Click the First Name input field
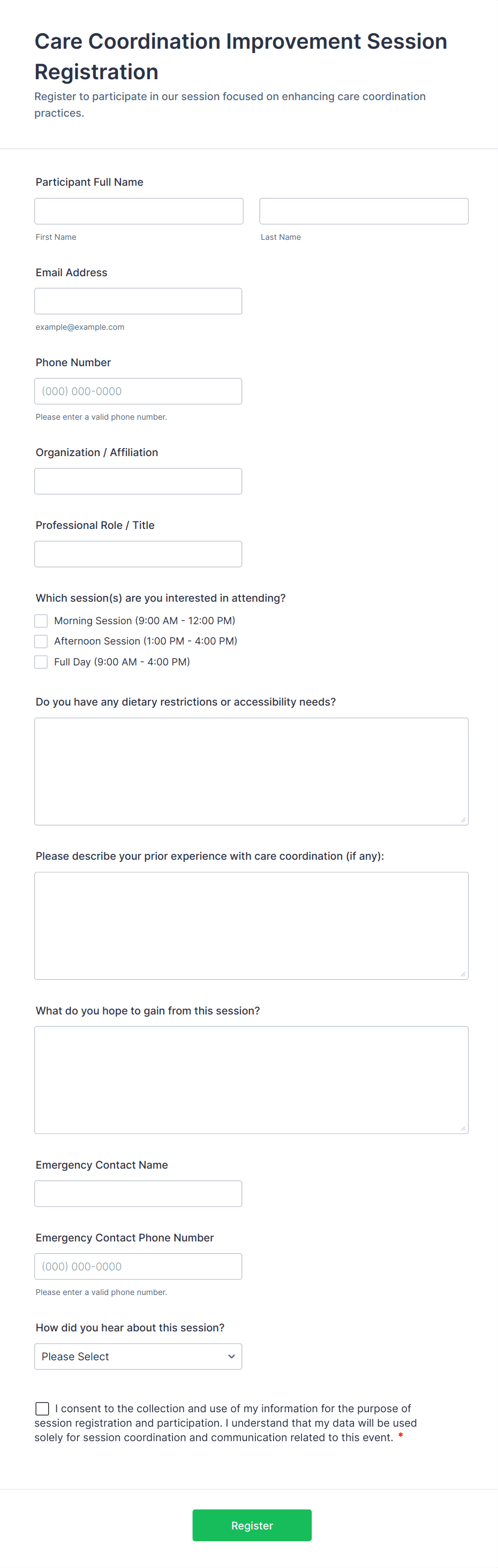The width and height of the screenshot is (498, 1568). [x=138, y=210]
